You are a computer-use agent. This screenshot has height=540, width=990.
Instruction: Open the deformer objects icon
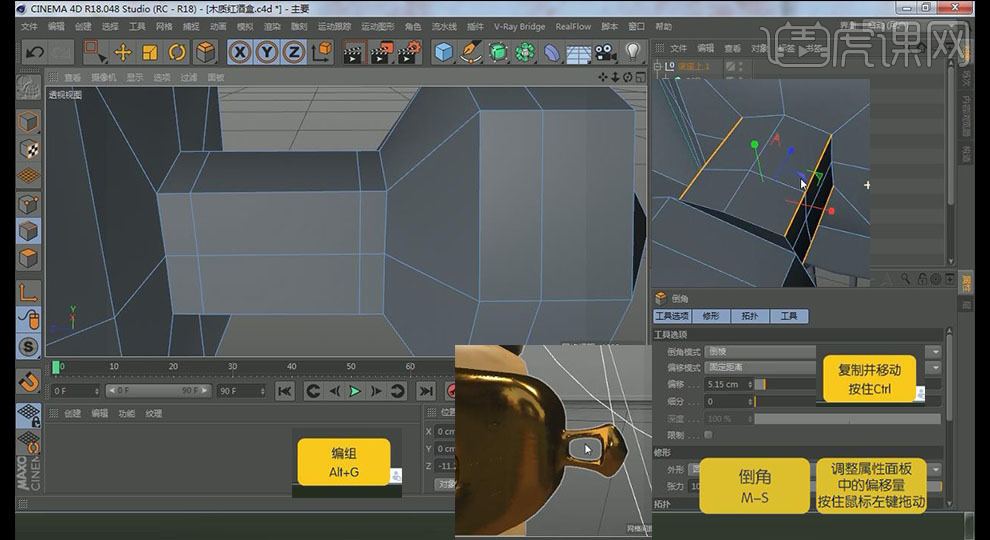[x=551, y=52]
